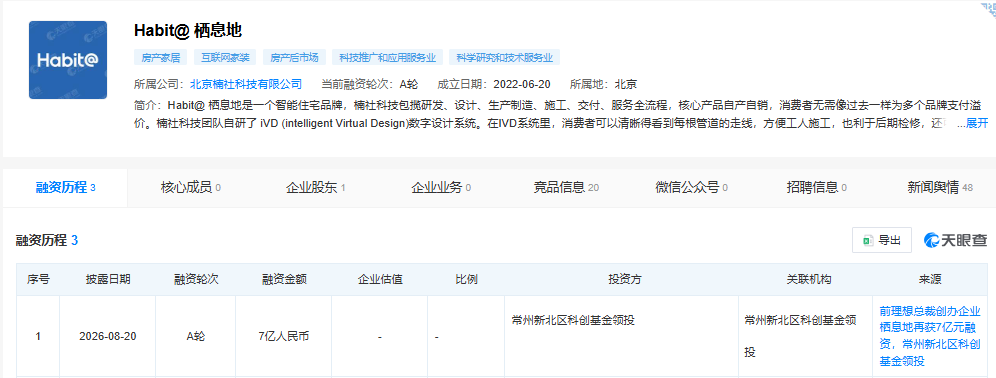Click the 披露日期 column header
This screenshot has height=378, width=996.
108,280
